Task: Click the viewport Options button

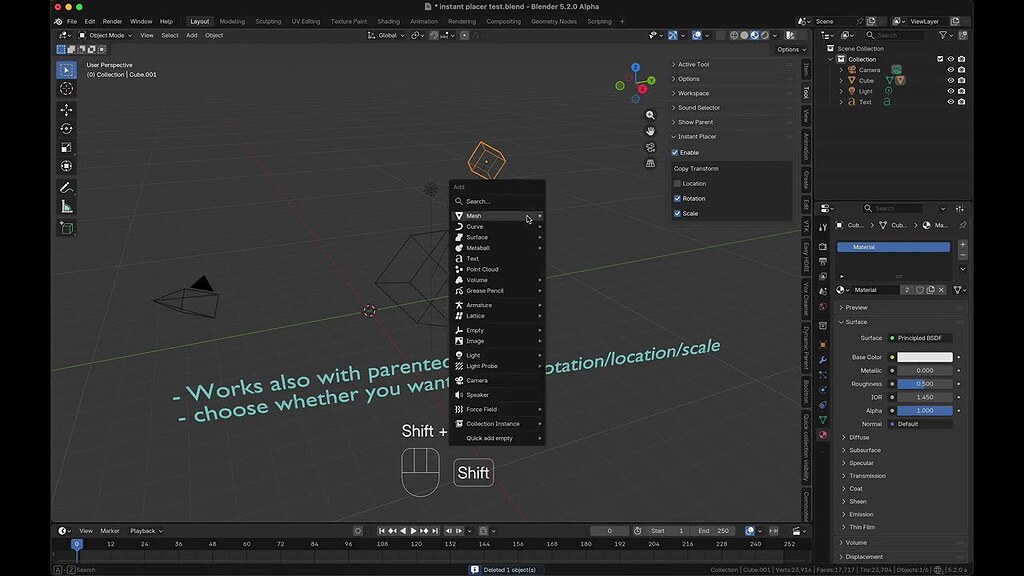Action: pos(791,50)
